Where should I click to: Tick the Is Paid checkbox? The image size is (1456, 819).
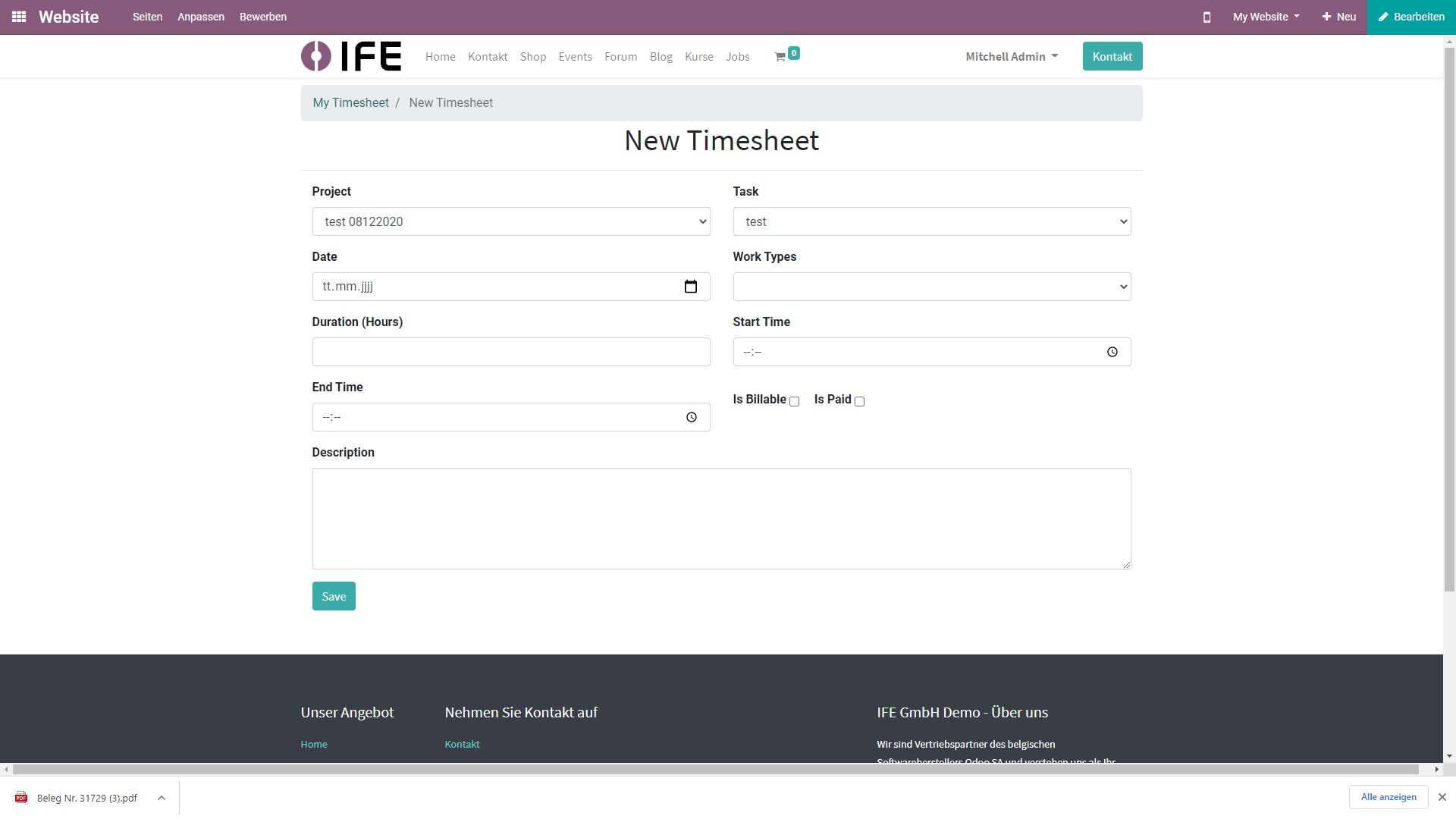click(859, 401)
